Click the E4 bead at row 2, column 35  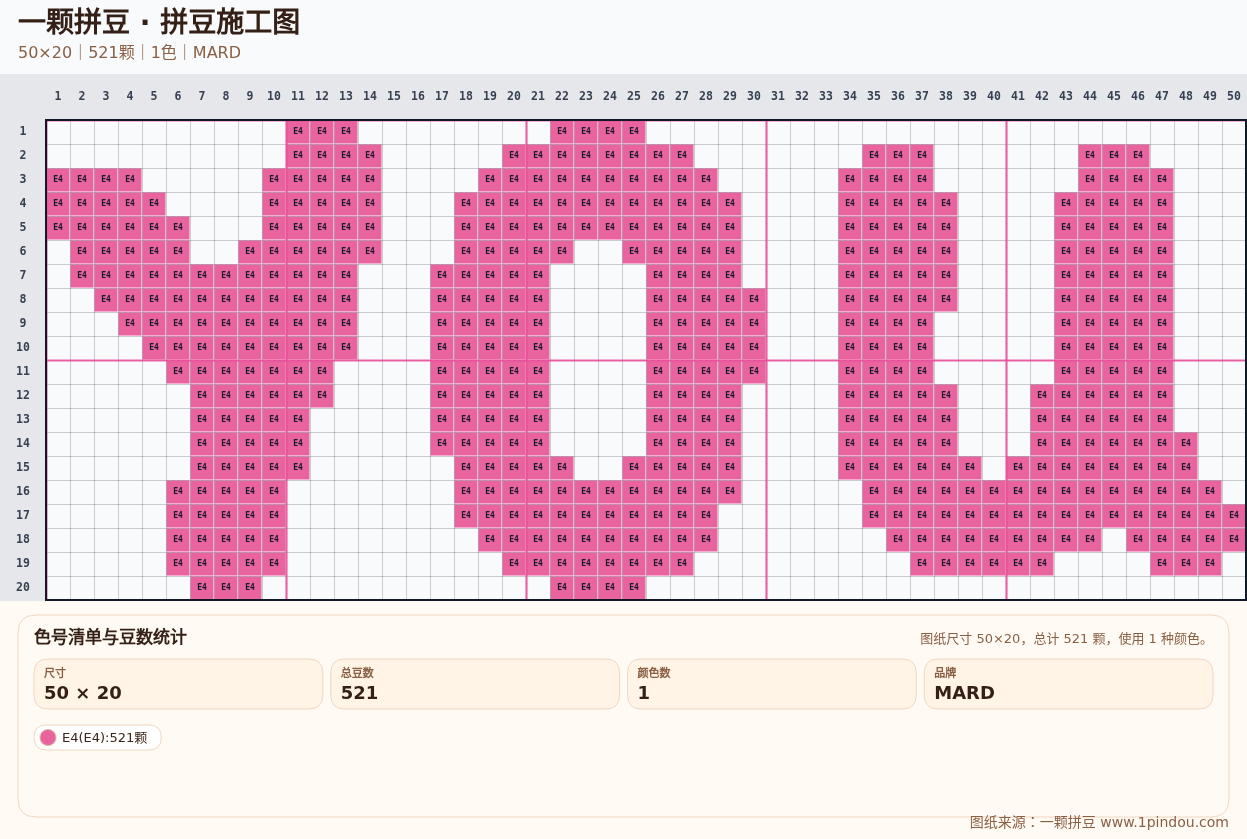point(874,155)
